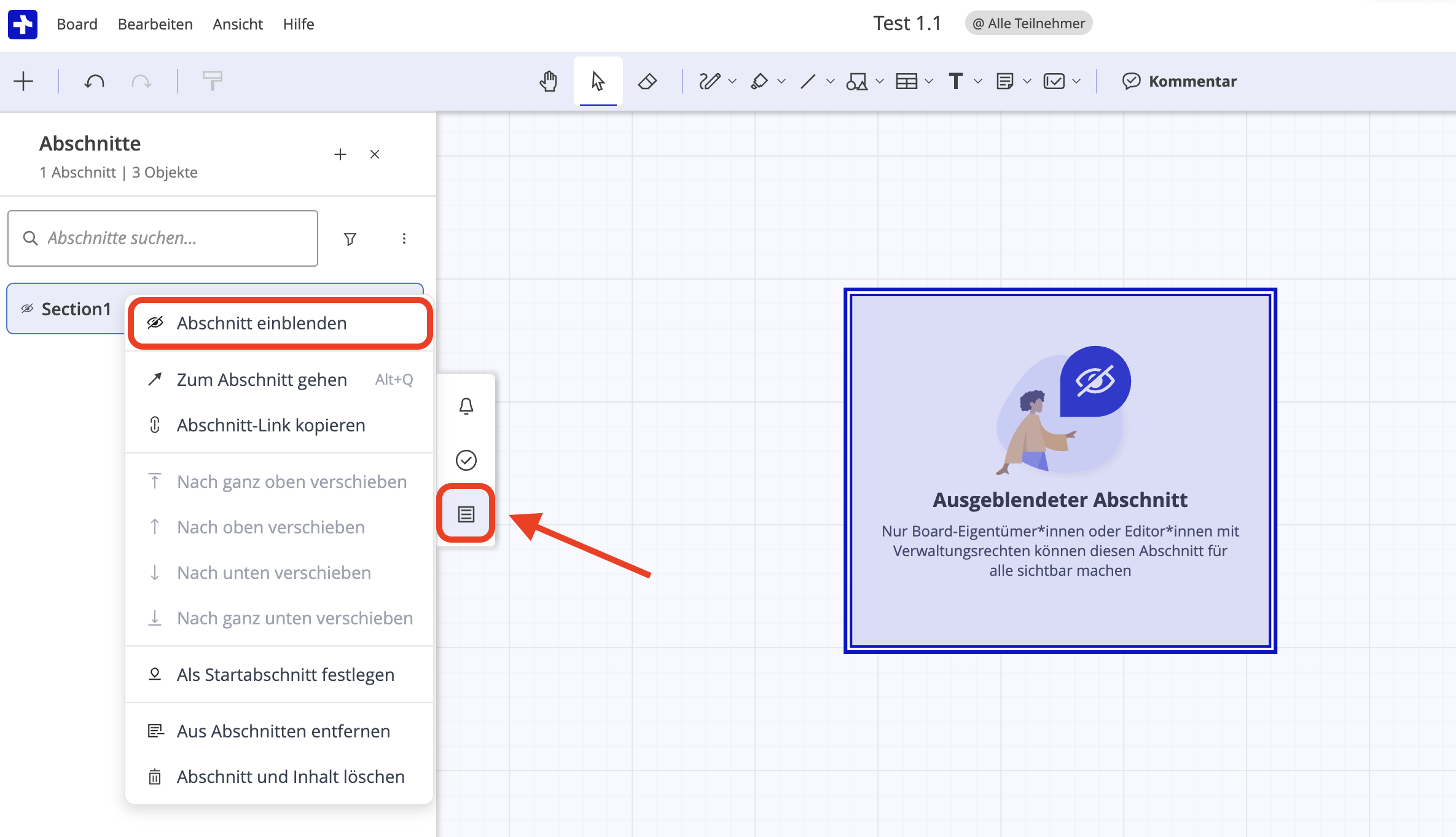Image resolution: width=1456 pixels, height=837 pixels.
Task: Choose Nach ganz oben verschieben
Action: point(280,482)
